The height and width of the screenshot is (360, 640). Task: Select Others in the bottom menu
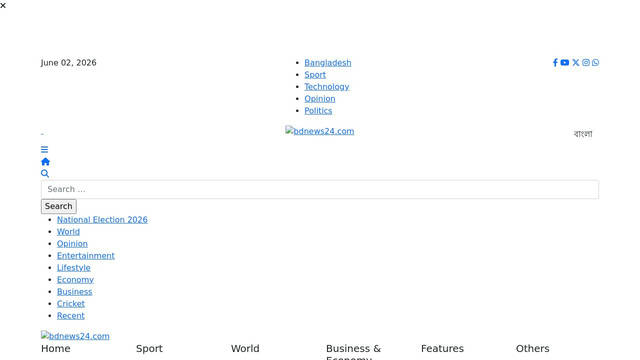(x=532, y=349)
